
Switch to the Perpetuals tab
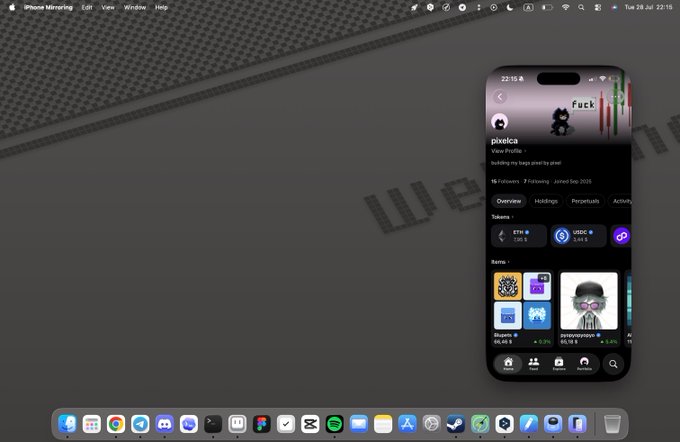(x=585, y=201)
